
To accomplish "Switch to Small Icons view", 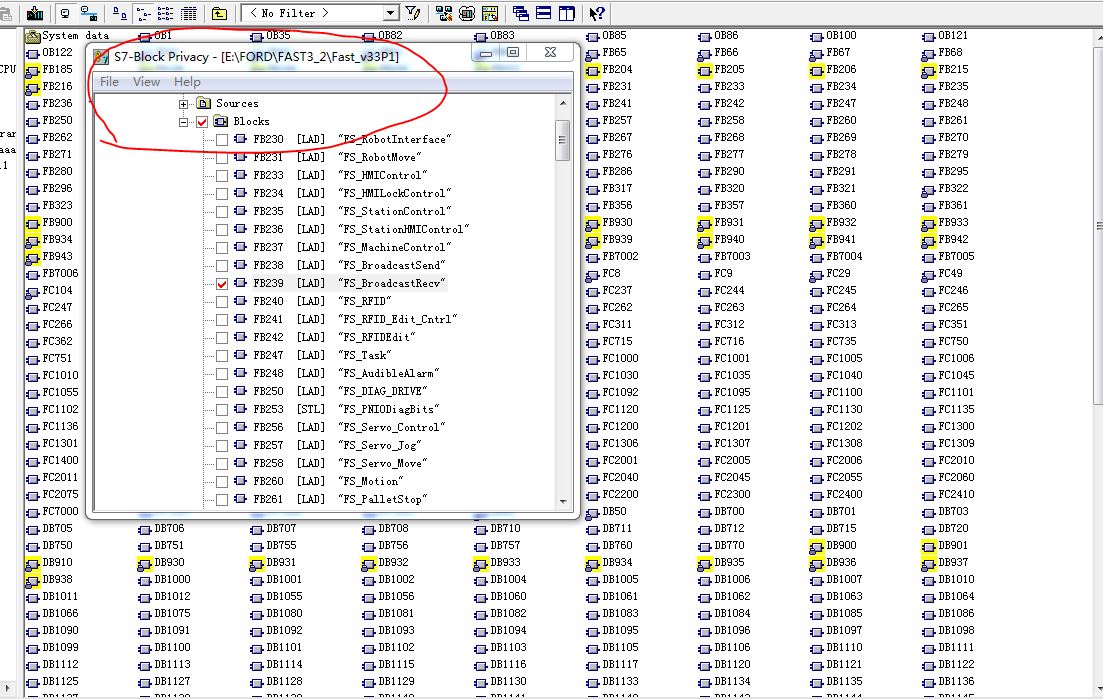I will [143, 13].
